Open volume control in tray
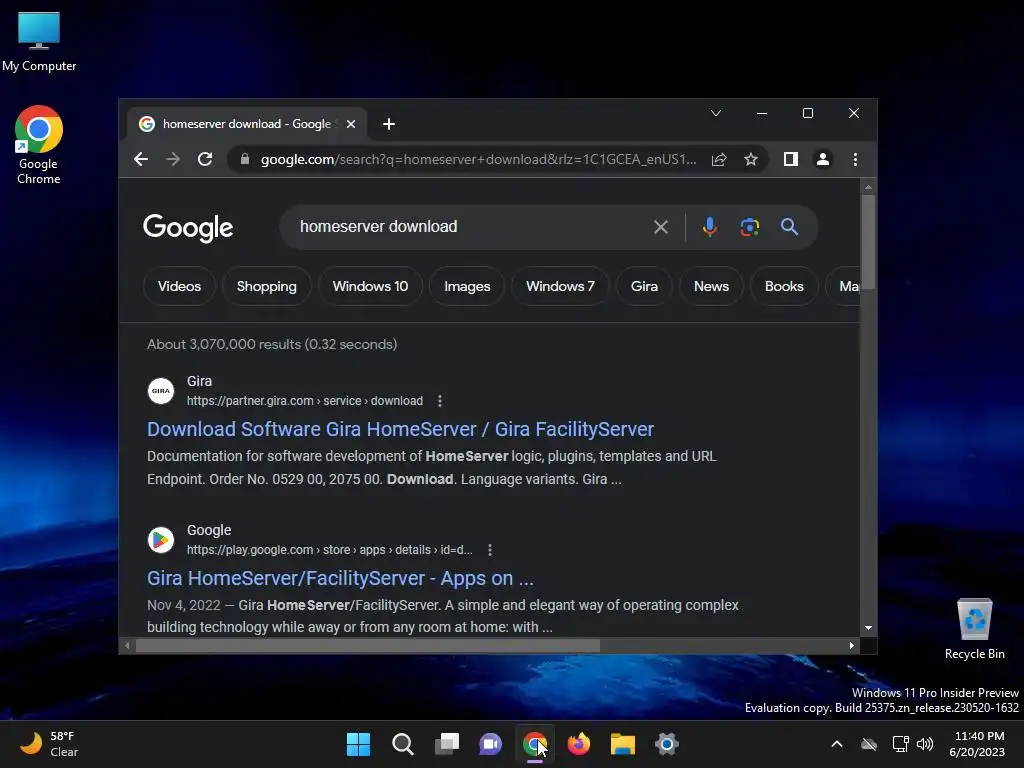Screen dimensions: 1024x768 pyautogui.click(x=925, y=744)
